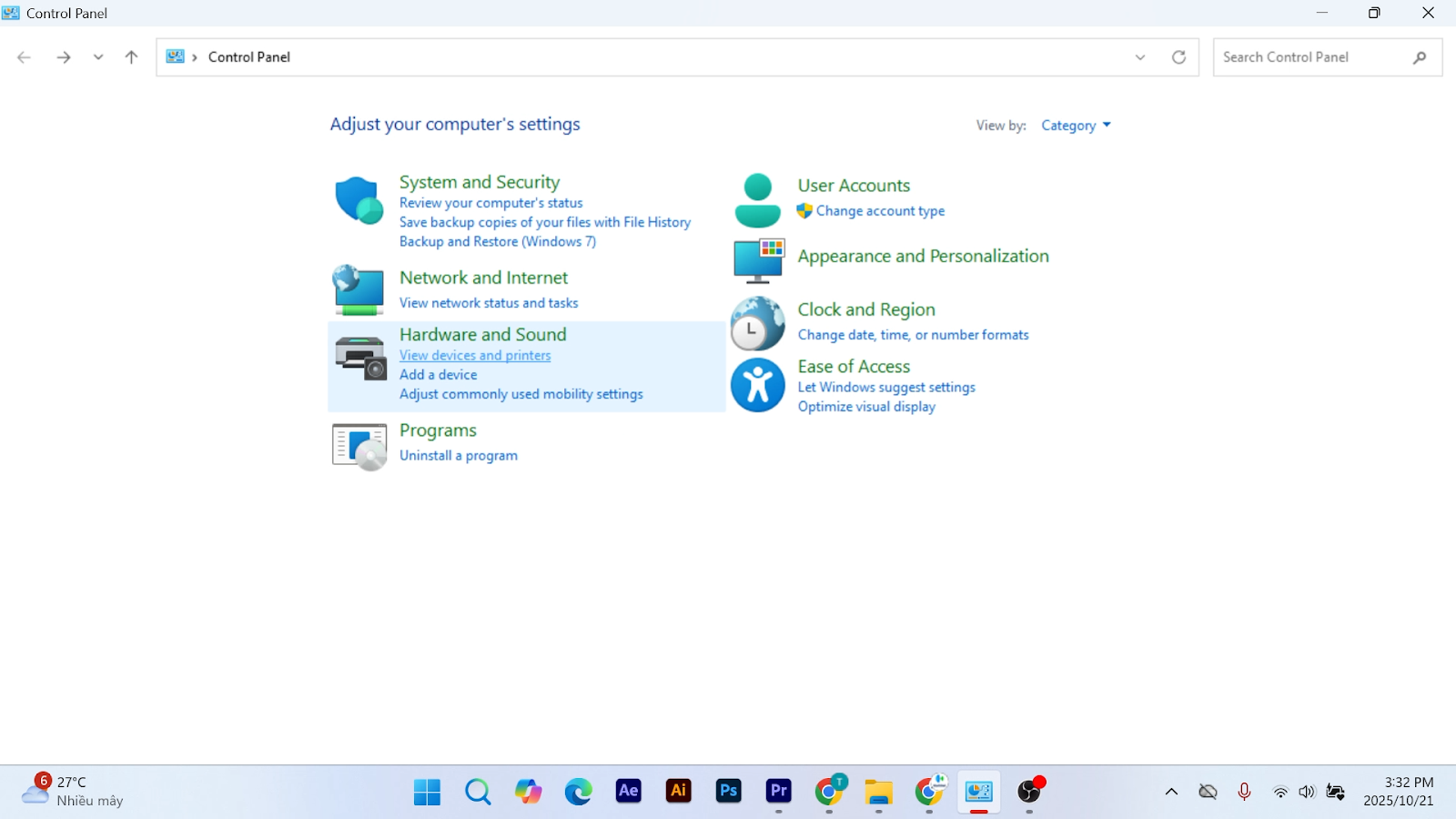Open the Ease of Access category
The image size is (1456, 819).
pos(854,367)
